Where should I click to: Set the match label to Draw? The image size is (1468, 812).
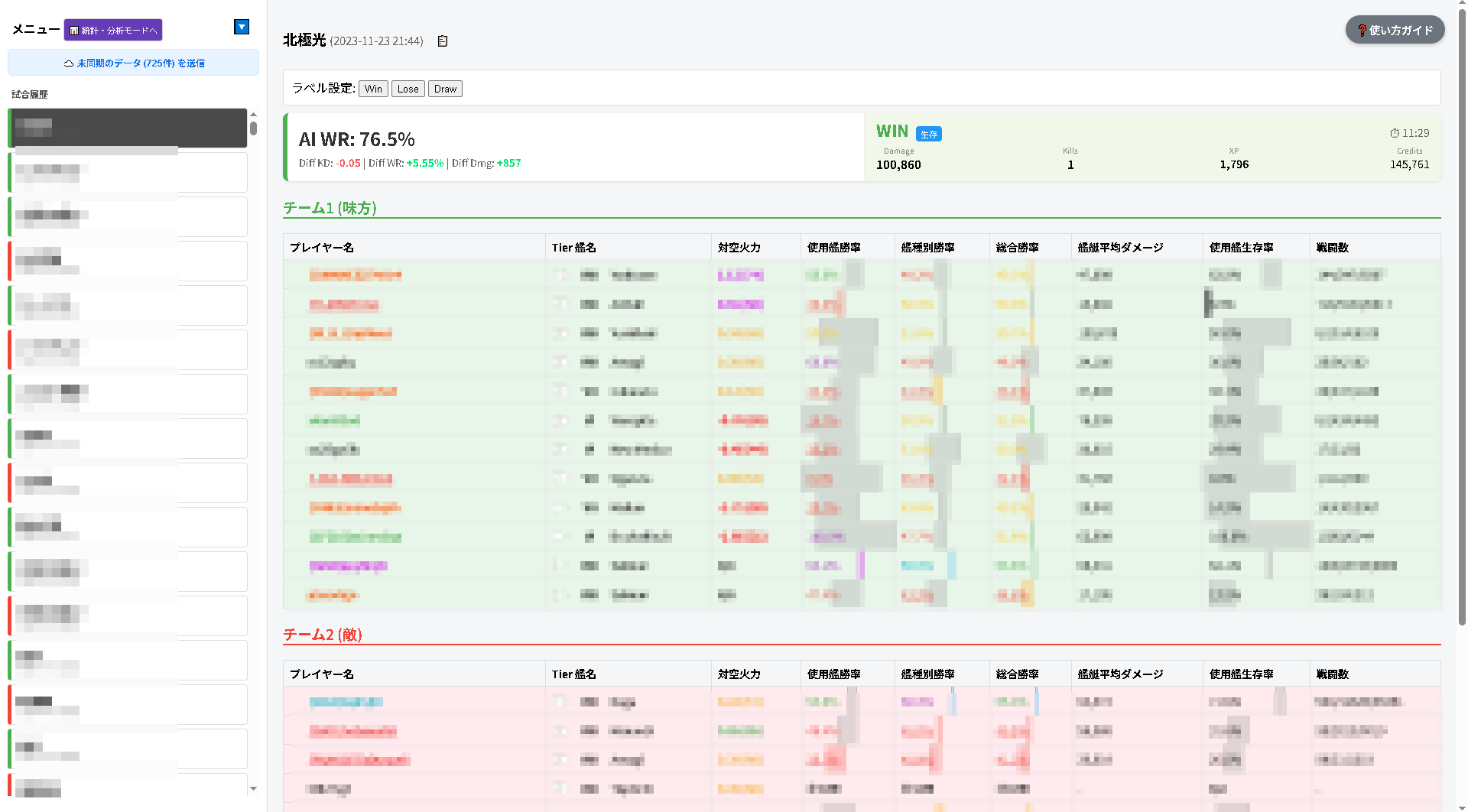[x=445, y=89]
